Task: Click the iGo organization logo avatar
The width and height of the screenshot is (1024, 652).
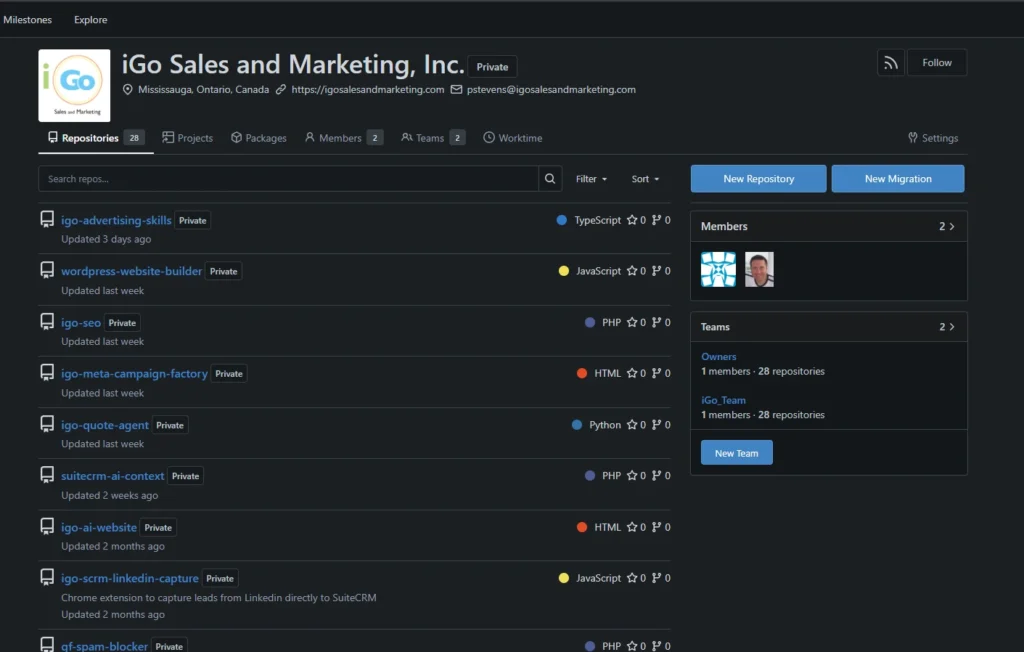Action: 74,86
